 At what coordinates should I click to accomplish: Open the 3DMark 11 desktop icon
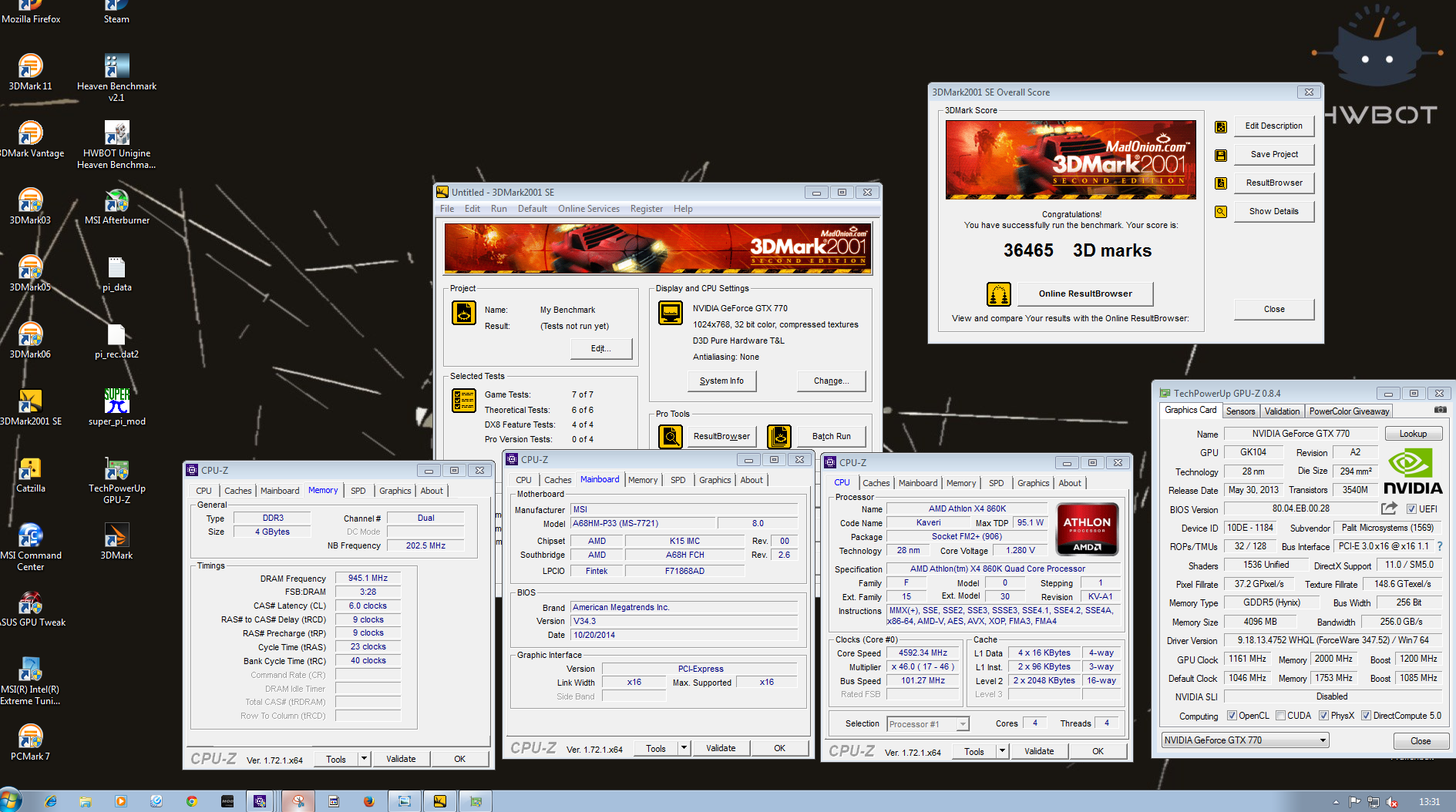pos(30,72)
